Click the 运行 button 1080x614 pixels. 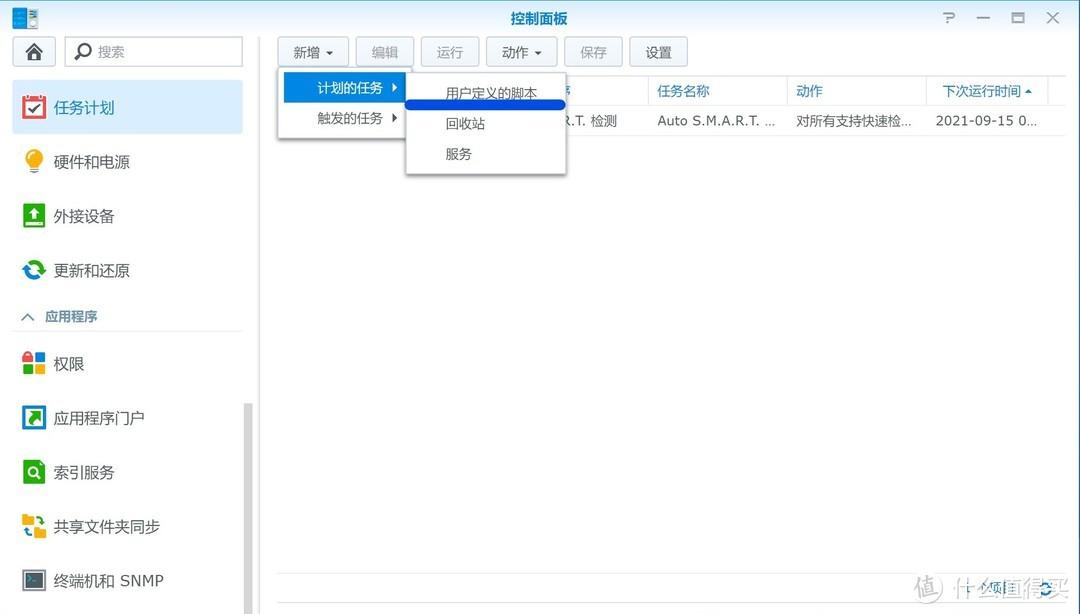tap(450, 51)
